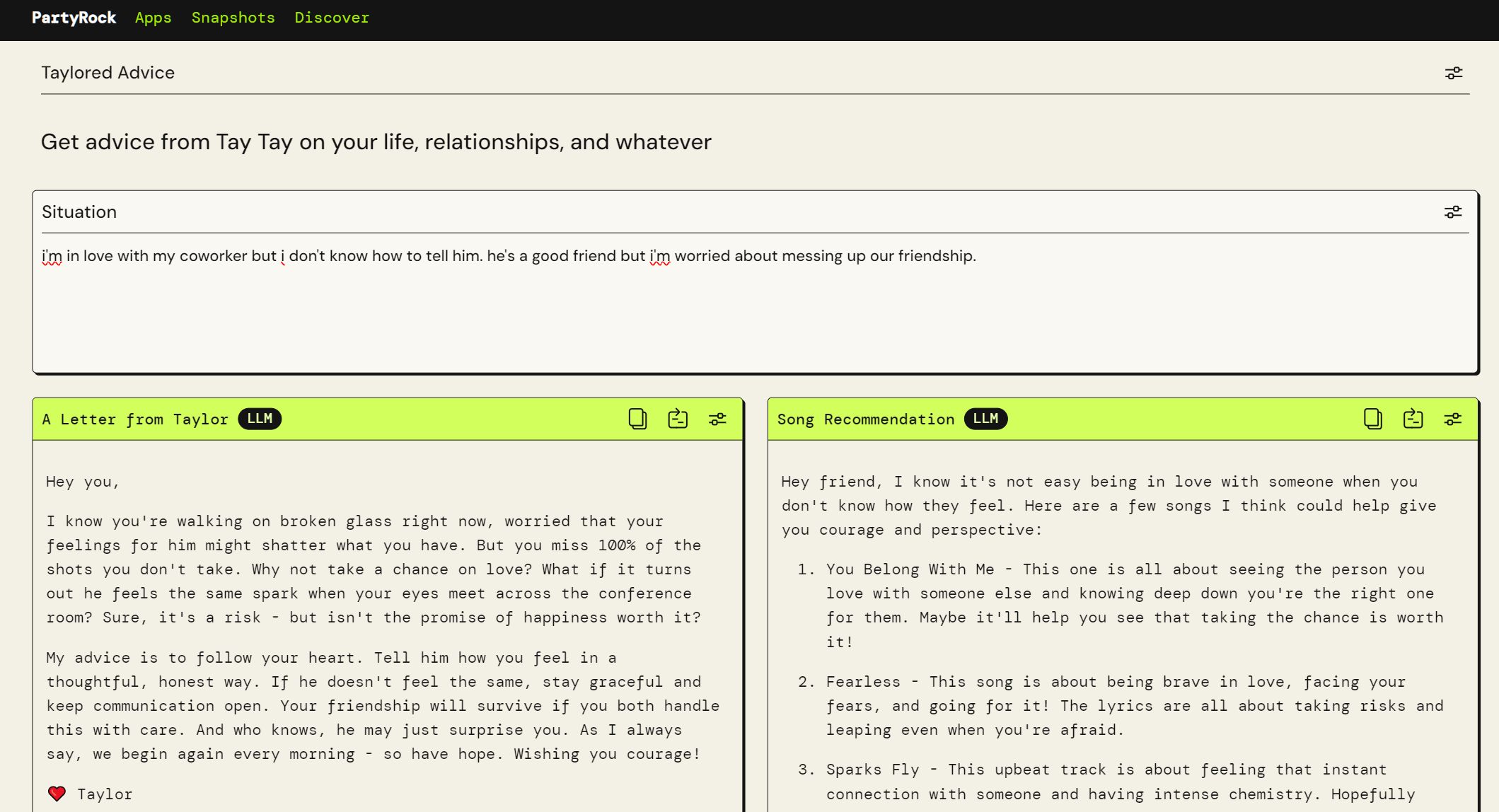Copy Song Recommendation output
This screenshot has width=1499, height=812.
point(1372,419)
